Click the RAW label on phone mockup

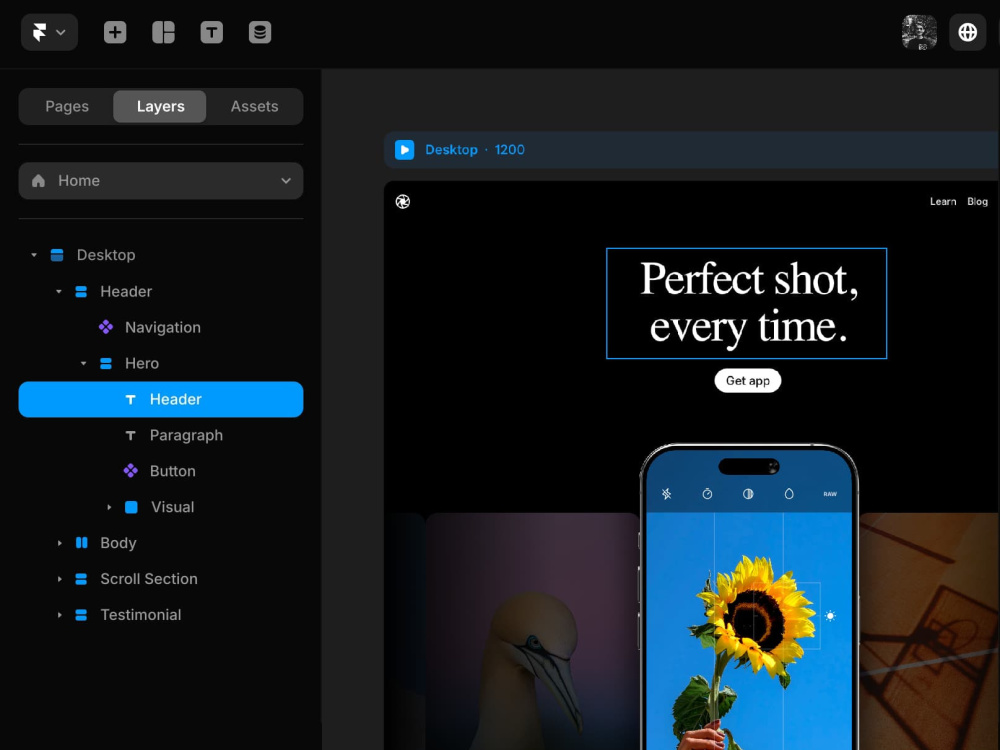point(830,494)
